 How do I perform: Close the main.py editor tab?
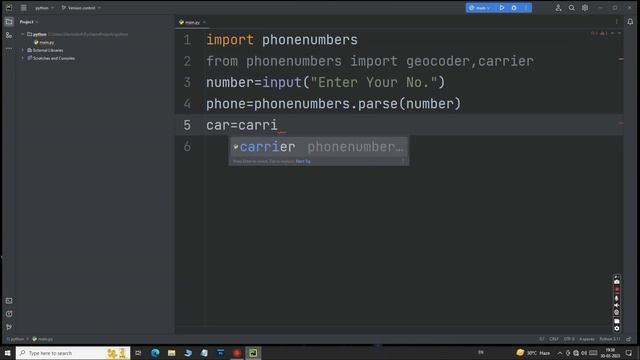(x=204, y=22)
